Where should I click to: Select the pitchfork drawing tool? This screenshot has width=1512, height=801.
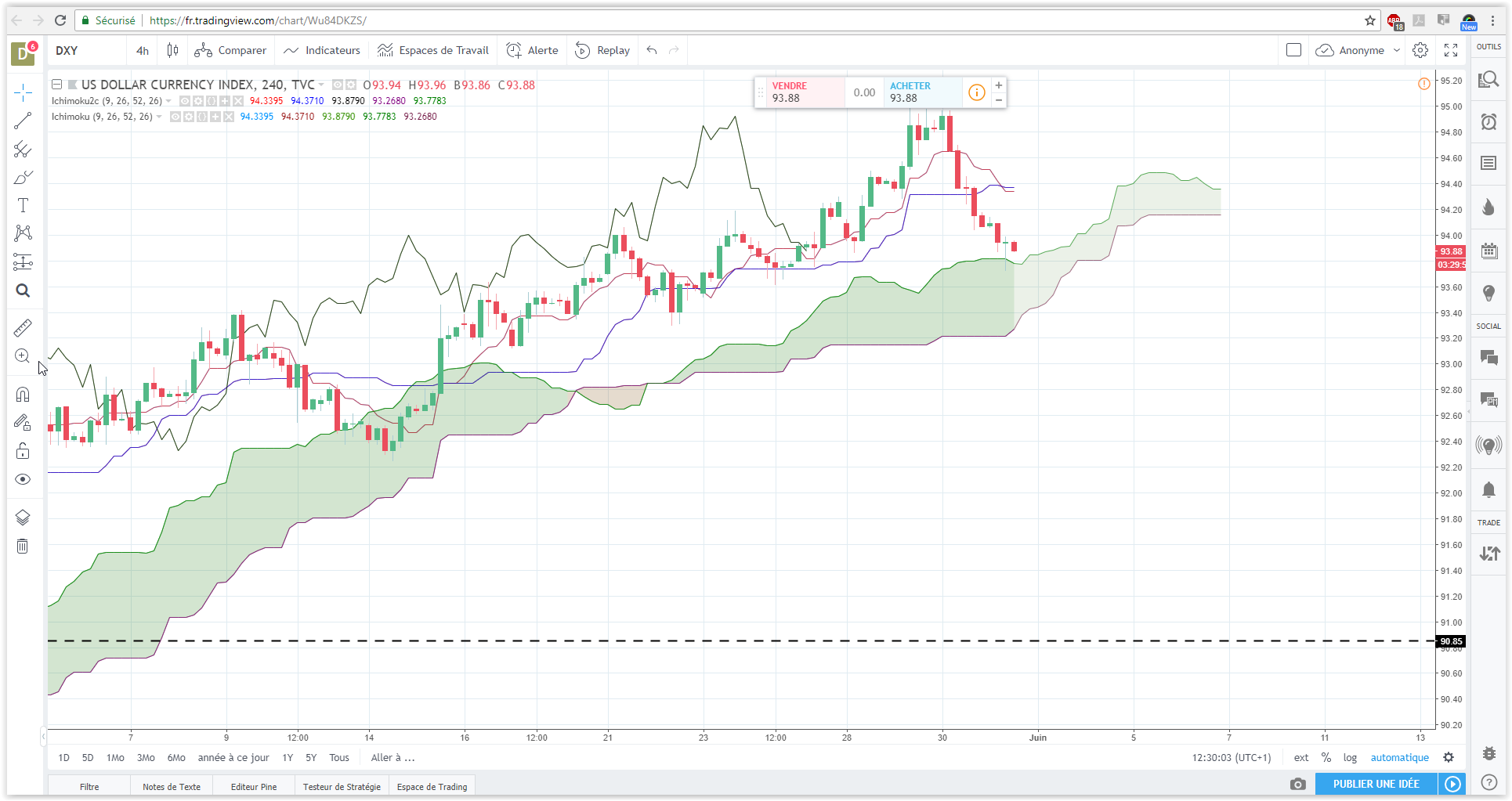(x=23, y=149)
